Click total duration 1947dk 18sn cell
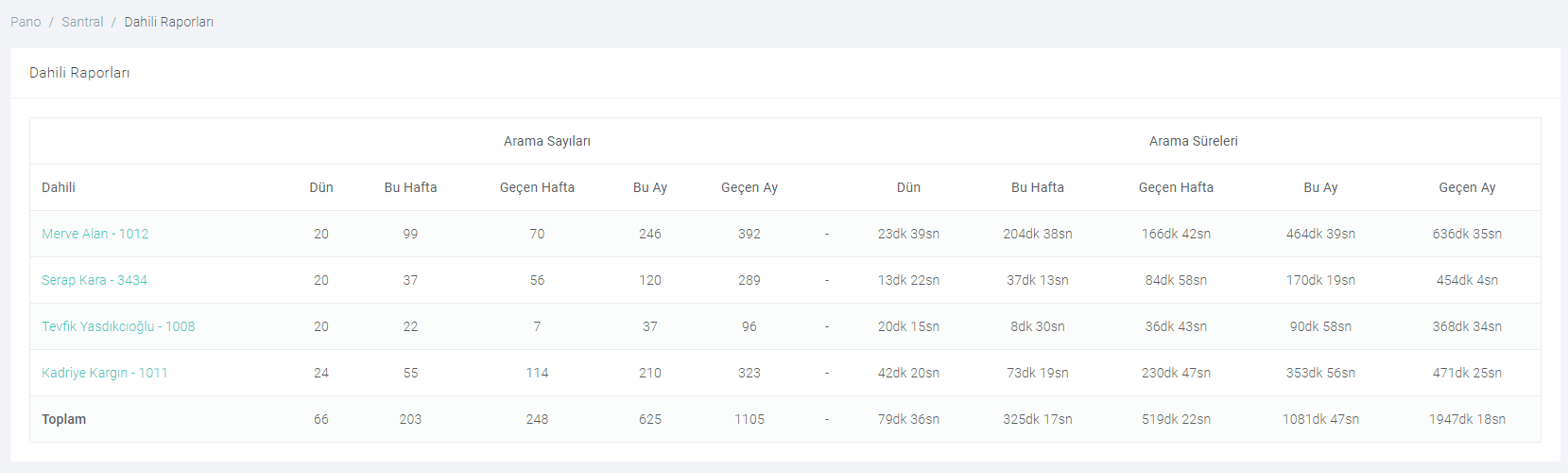Screen dimensions: 1568x473 point(1467,419)
